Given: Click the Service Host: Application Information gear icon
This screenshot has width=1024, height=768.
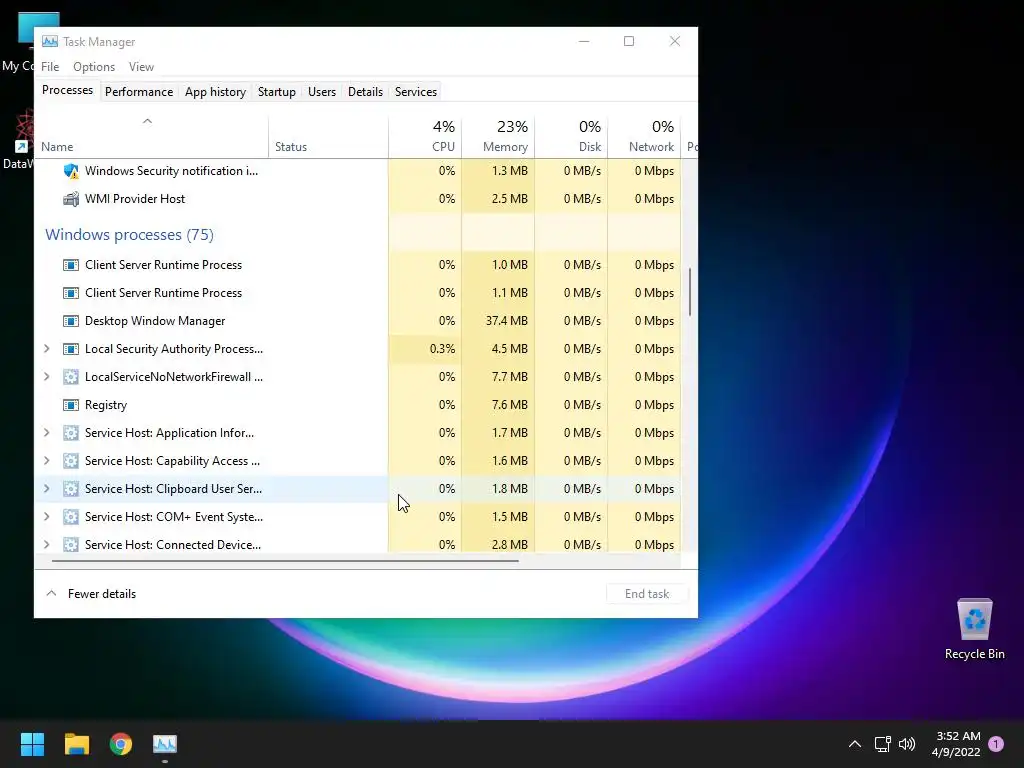Looking at the screenshot, I should pos(71,433).
